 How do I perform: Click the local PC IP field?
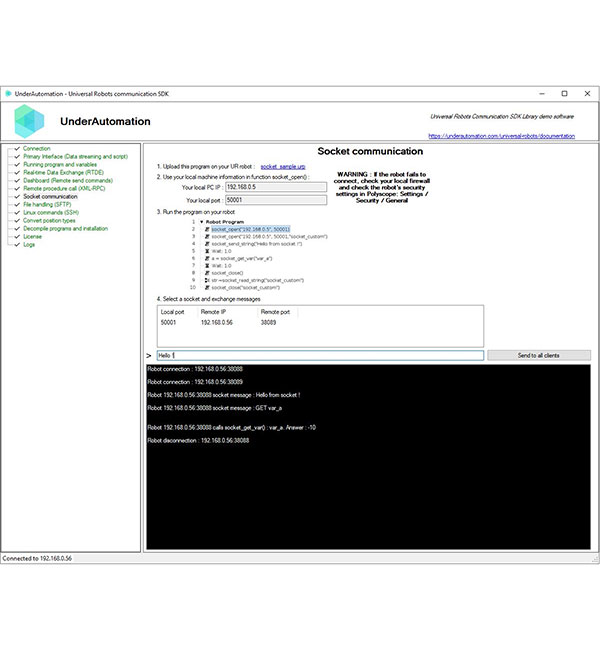(276, 187)
